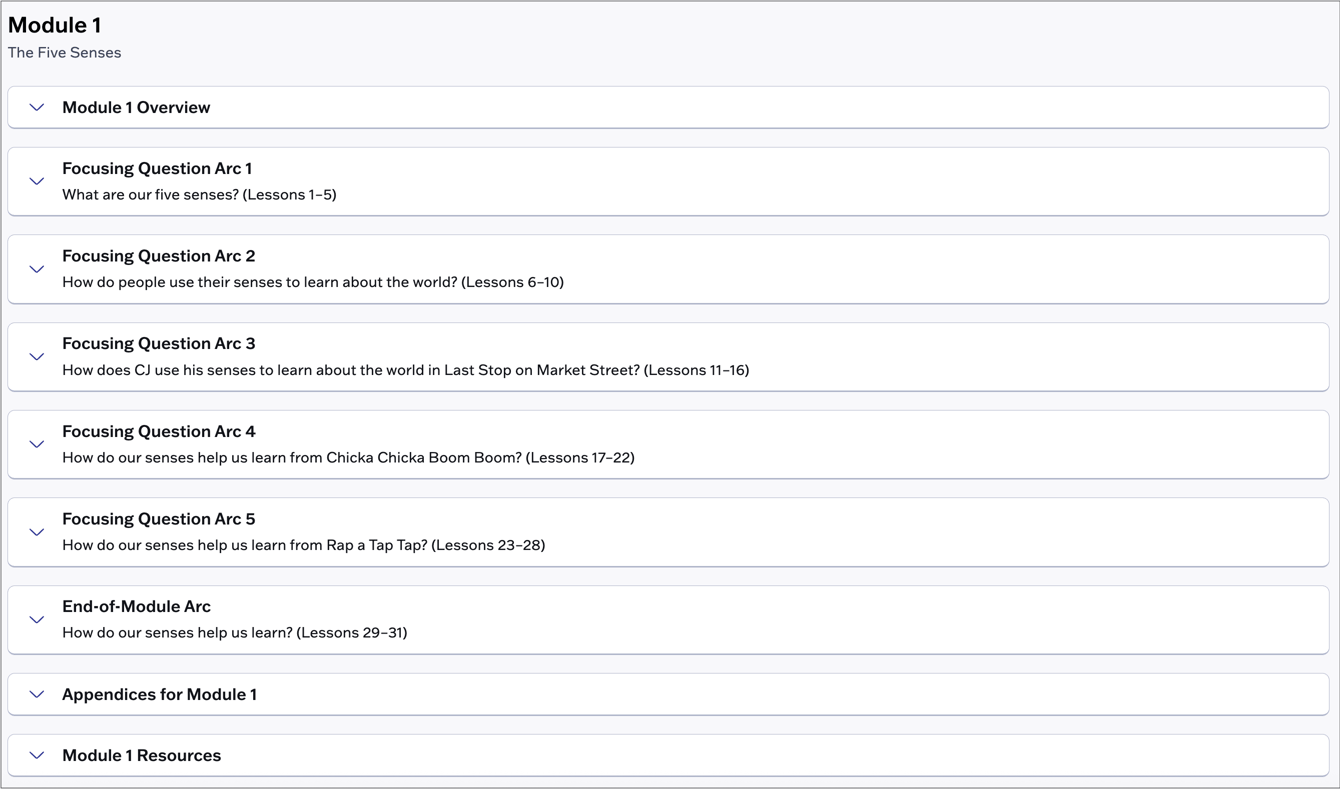Open "What are our five senses?" lessons text
Screen dimensions: 1340x789
[199, 195]
